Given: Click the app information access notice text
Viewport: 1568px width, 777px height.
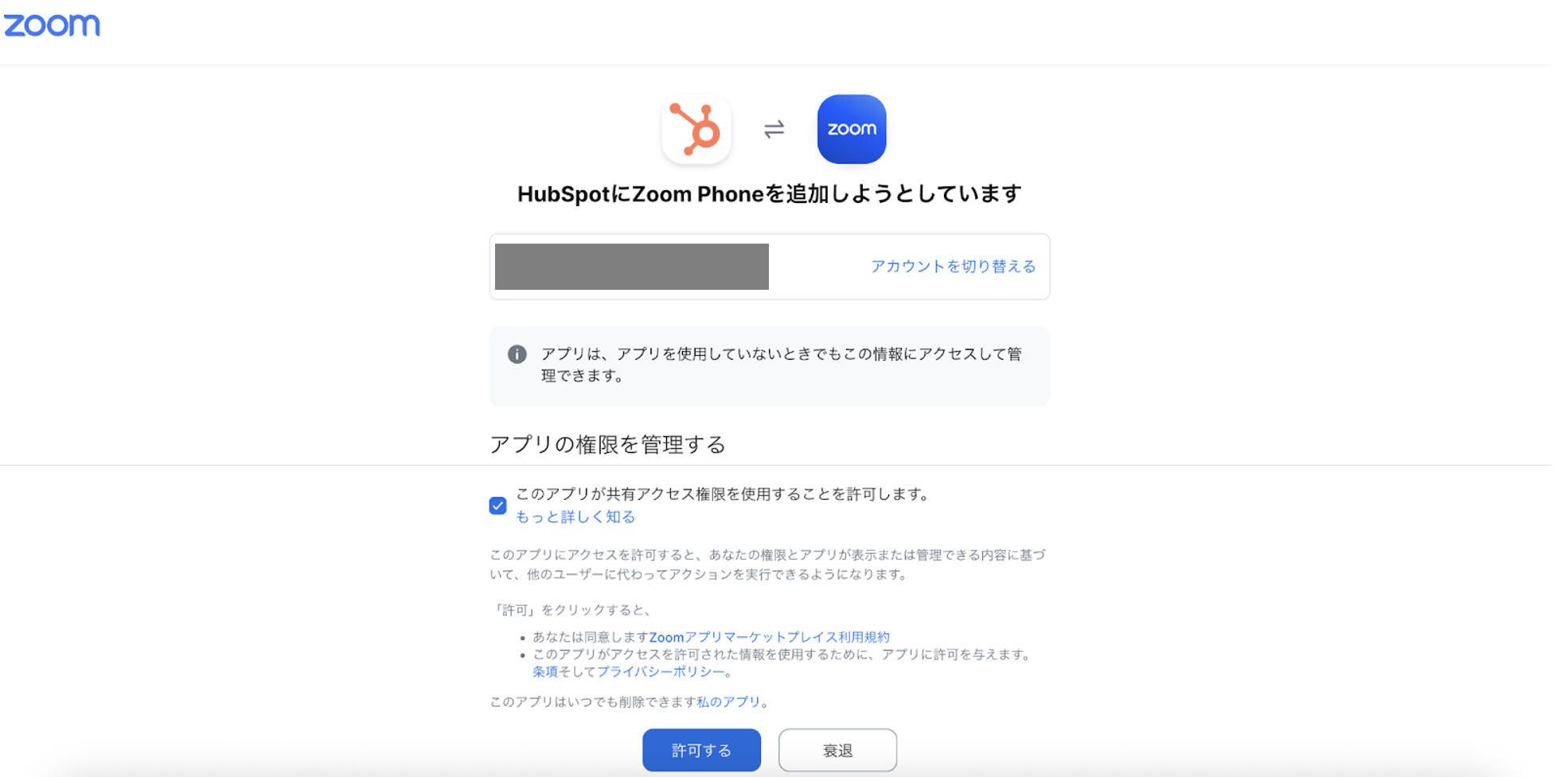Looking at the screenshot, I should coord(782,365).
